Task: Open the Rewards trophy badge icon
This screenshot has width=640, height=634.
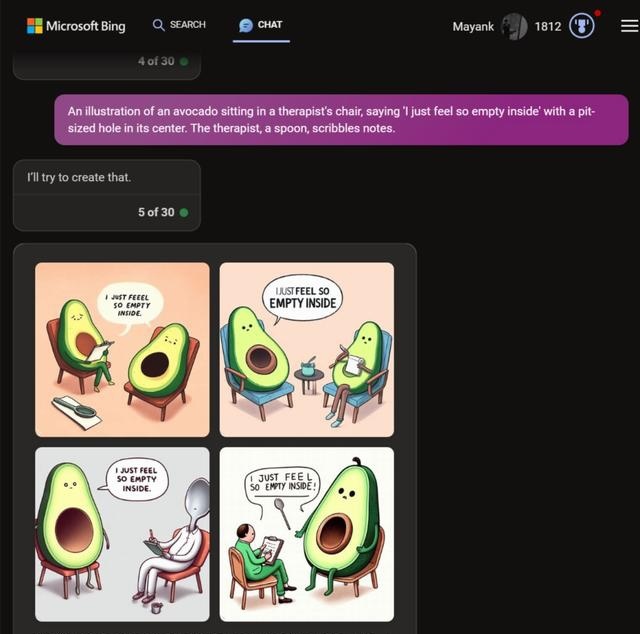Action: pos(582,26)
